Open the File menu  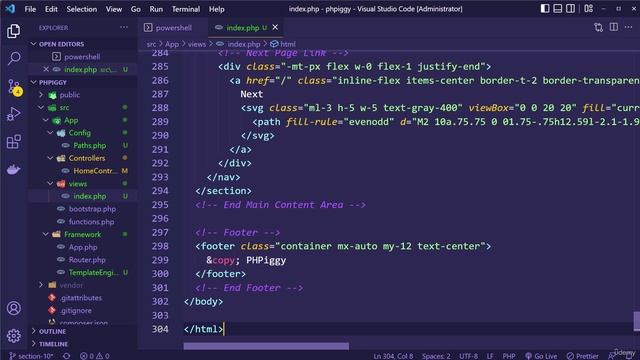[x=30, y=9]
